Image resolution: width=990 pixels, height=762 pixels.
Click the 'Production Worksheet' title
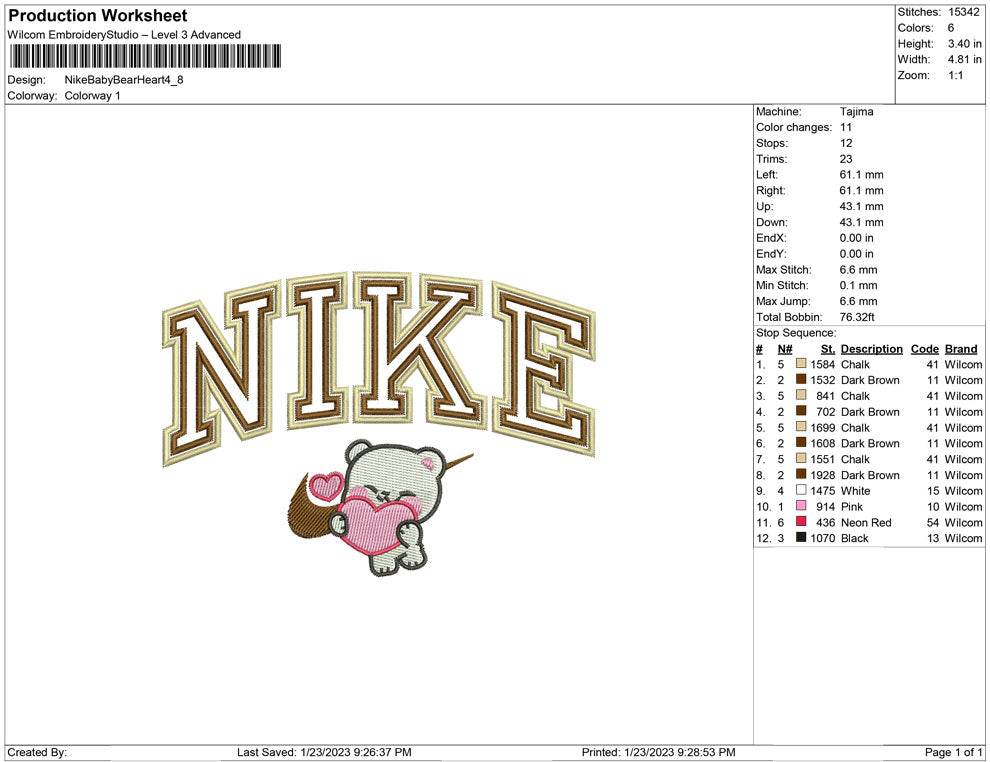[98, 16]
